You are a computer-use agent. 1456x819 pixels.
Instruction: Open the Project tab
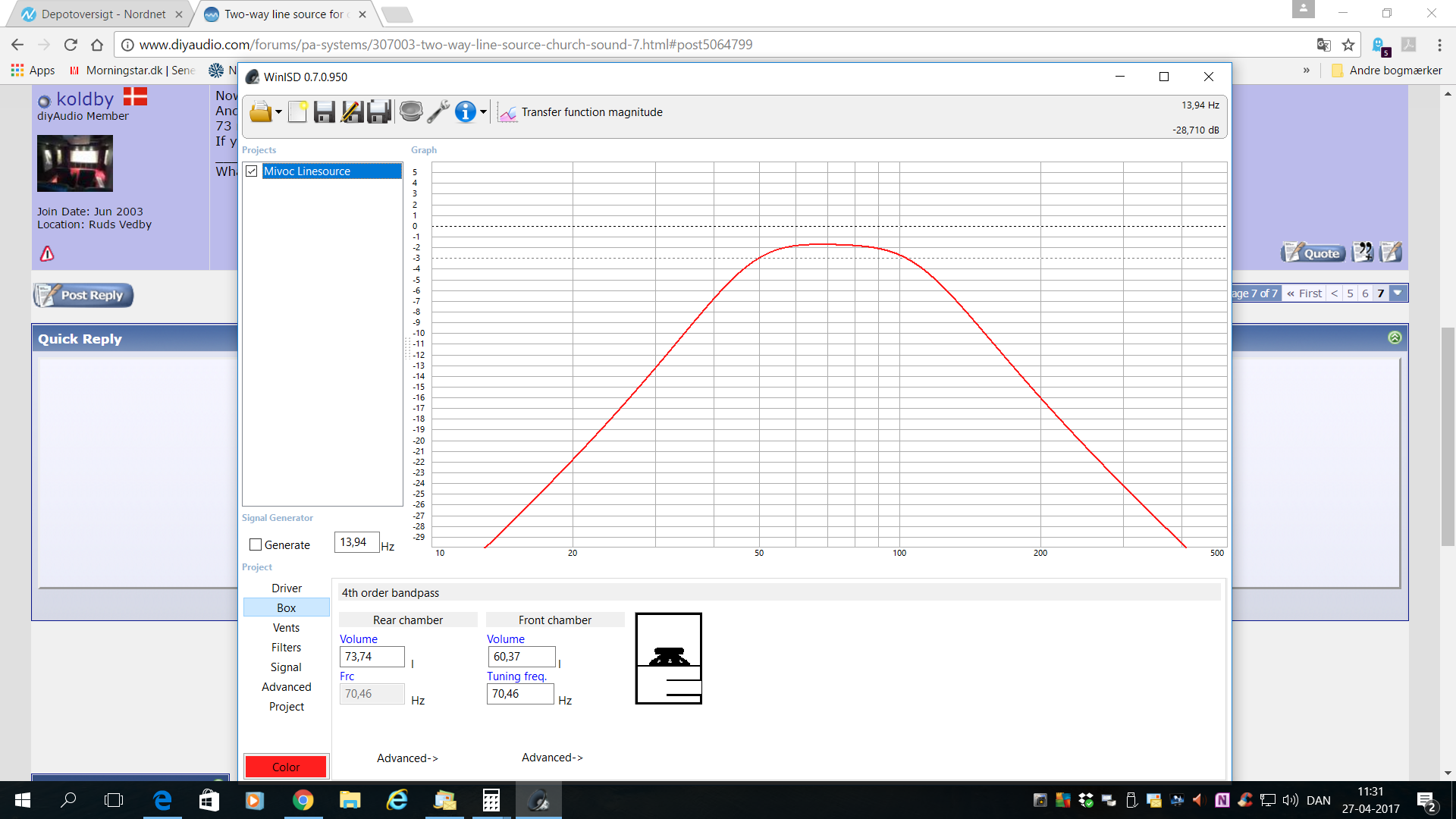coord(287,707)
